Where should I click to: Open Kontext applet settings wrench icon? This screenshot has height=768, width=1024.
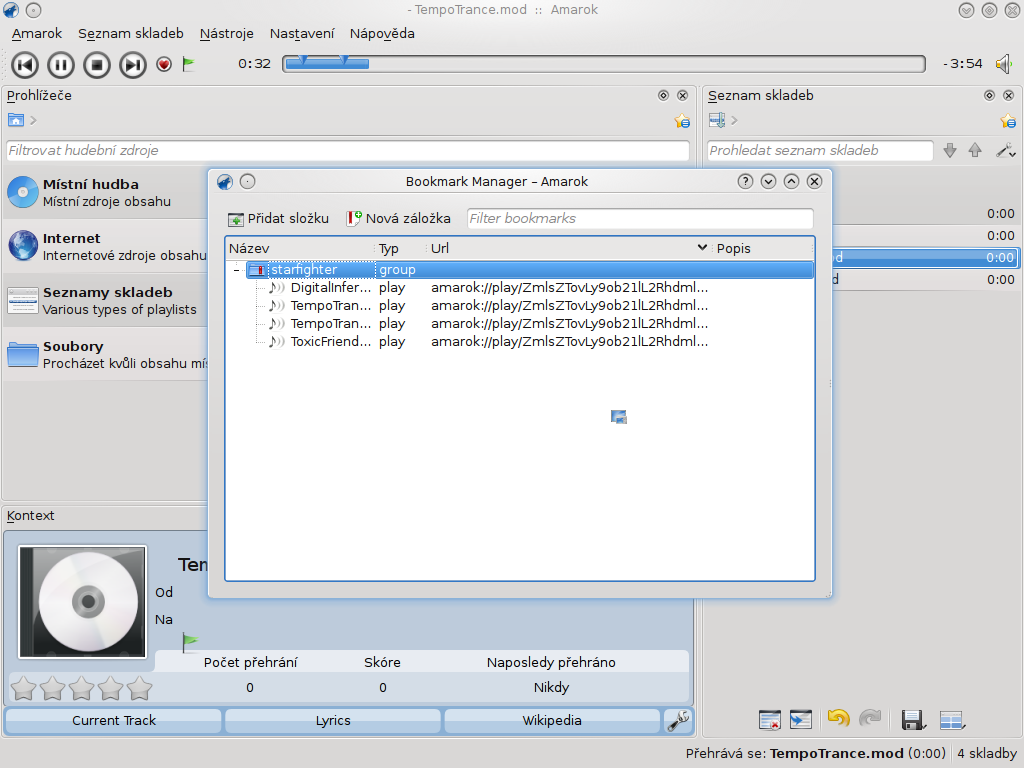click(x=679, y=720)
